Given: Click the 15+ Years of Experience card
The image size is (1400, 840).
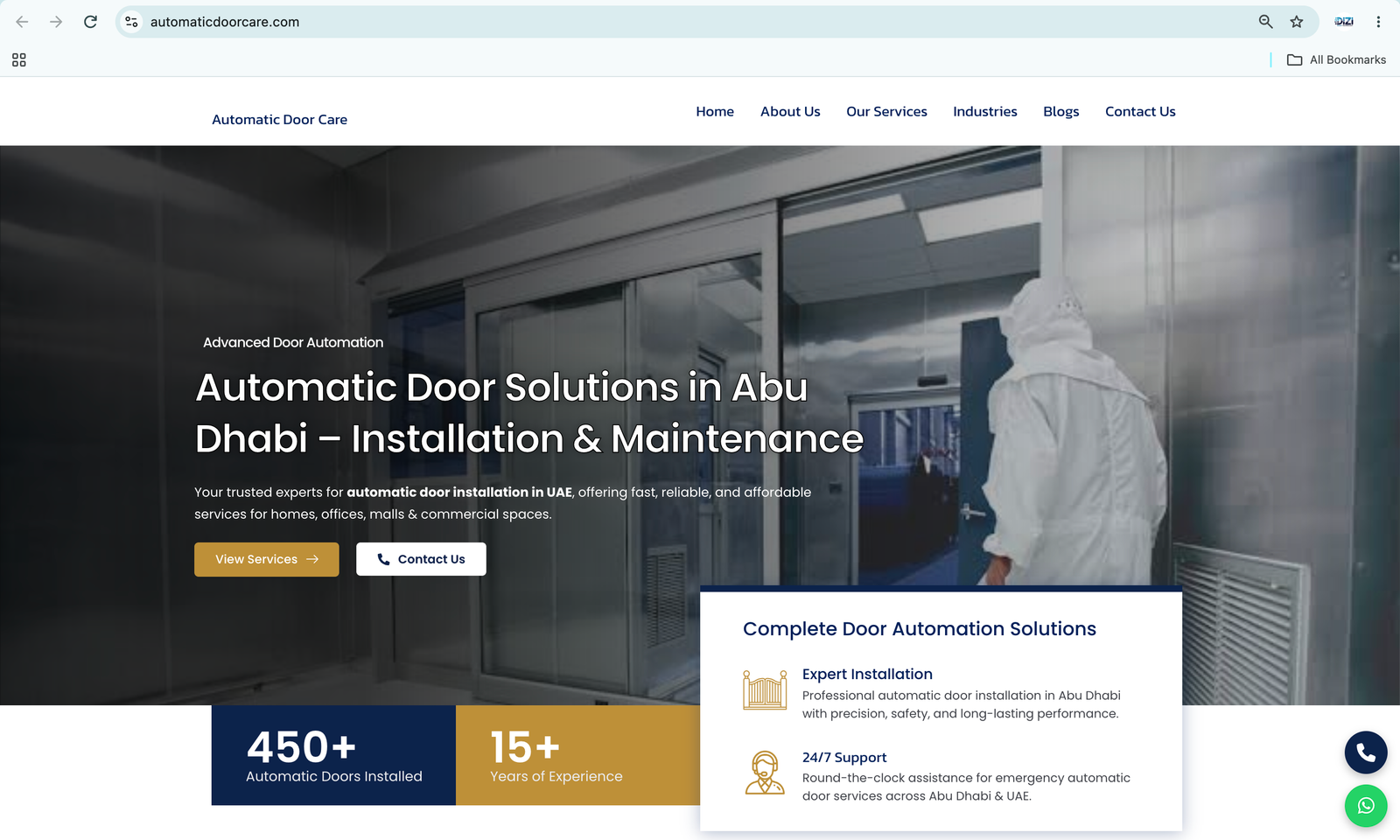Looking at the screenshot, I should click(578, 755).
